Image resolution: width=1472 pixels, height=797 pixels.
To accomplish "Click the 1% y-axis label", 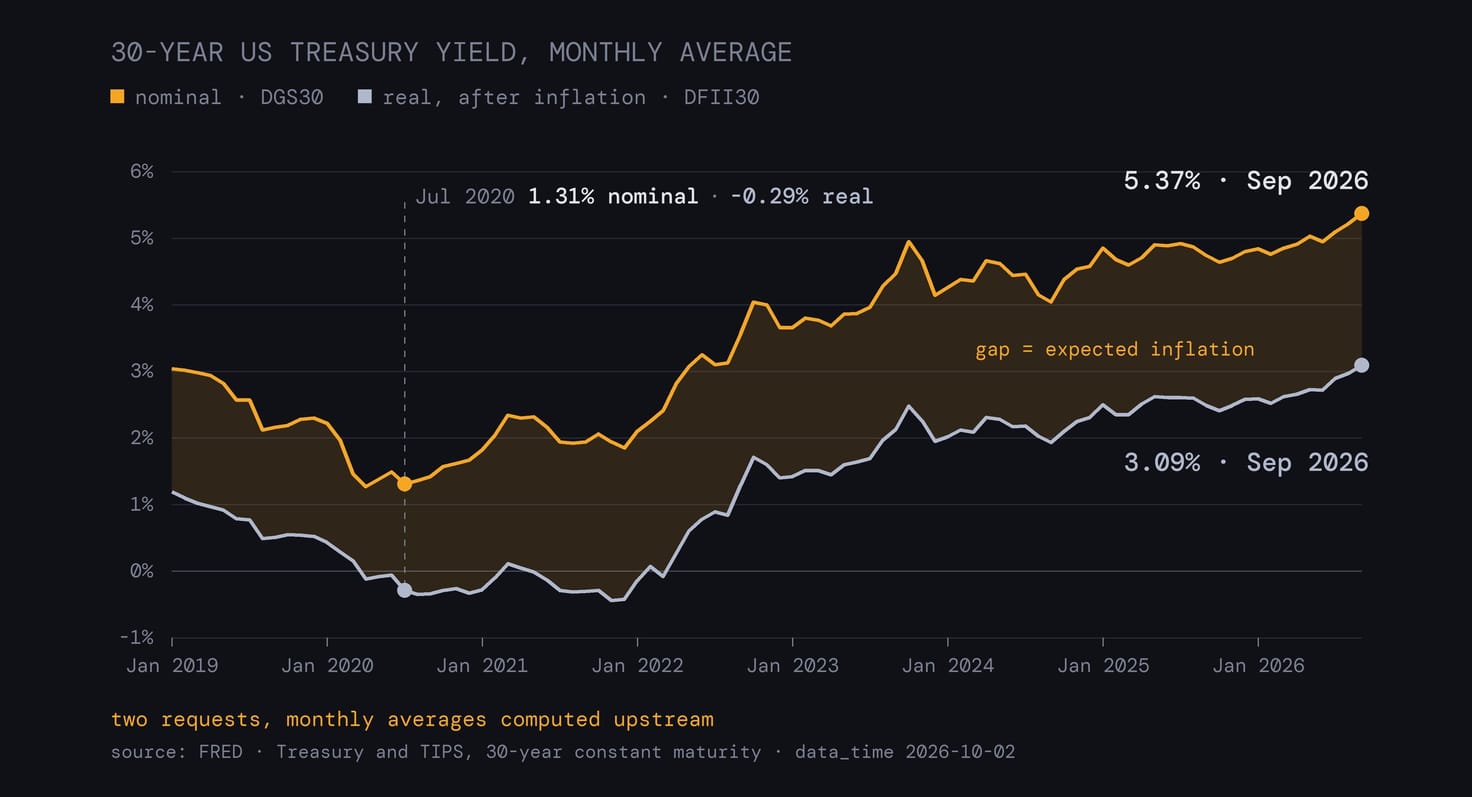I will (x=142, y=504).
